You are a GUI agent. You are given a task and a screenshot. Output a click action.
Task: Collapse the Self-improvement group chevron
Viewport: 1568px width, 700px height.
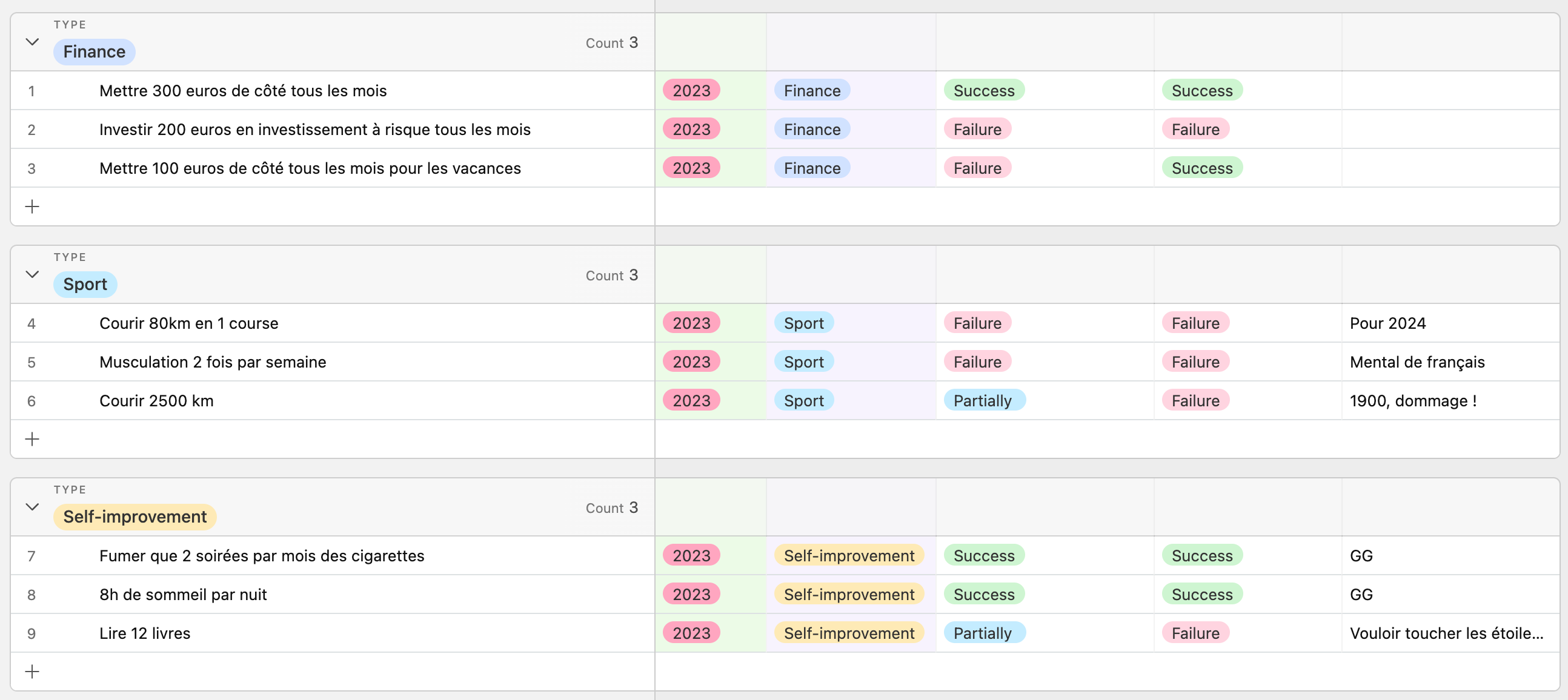coord(32,507)
